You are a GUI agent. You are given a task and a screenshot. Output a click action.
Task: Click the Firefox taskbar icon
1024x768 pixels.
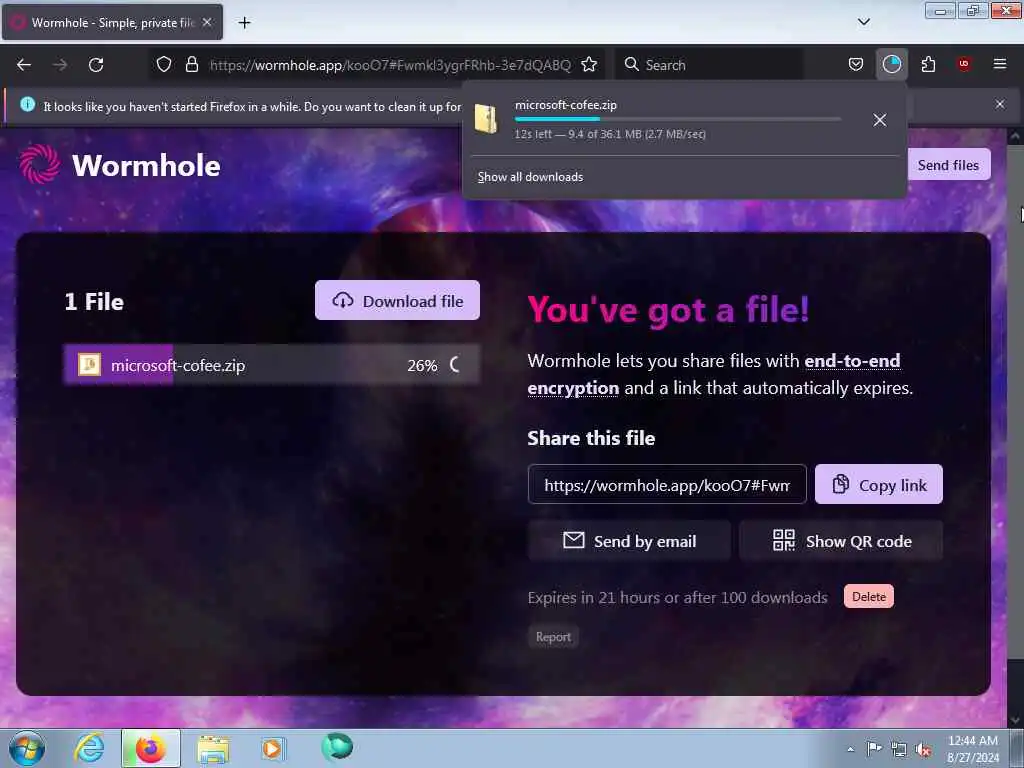point(150,748)
